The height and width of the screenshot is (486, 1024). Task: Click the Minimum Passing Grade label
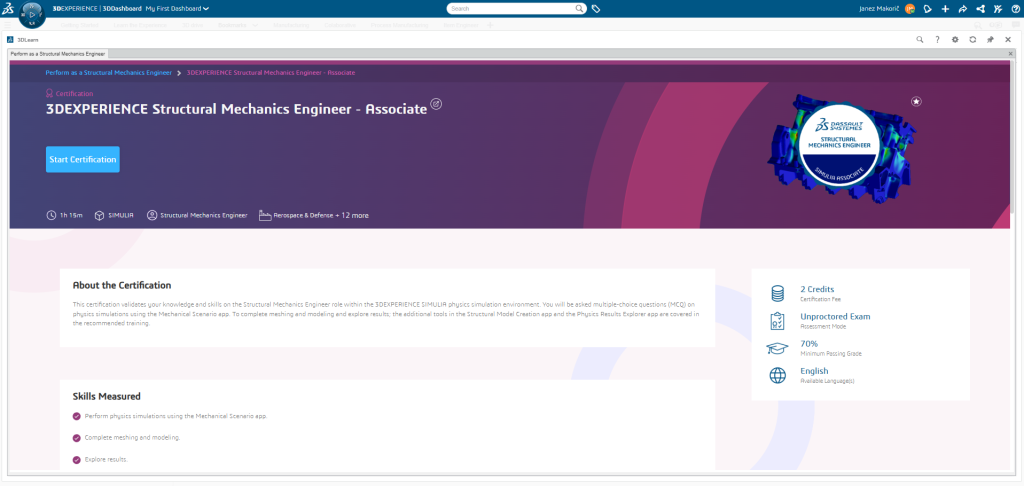coord(831,353)
